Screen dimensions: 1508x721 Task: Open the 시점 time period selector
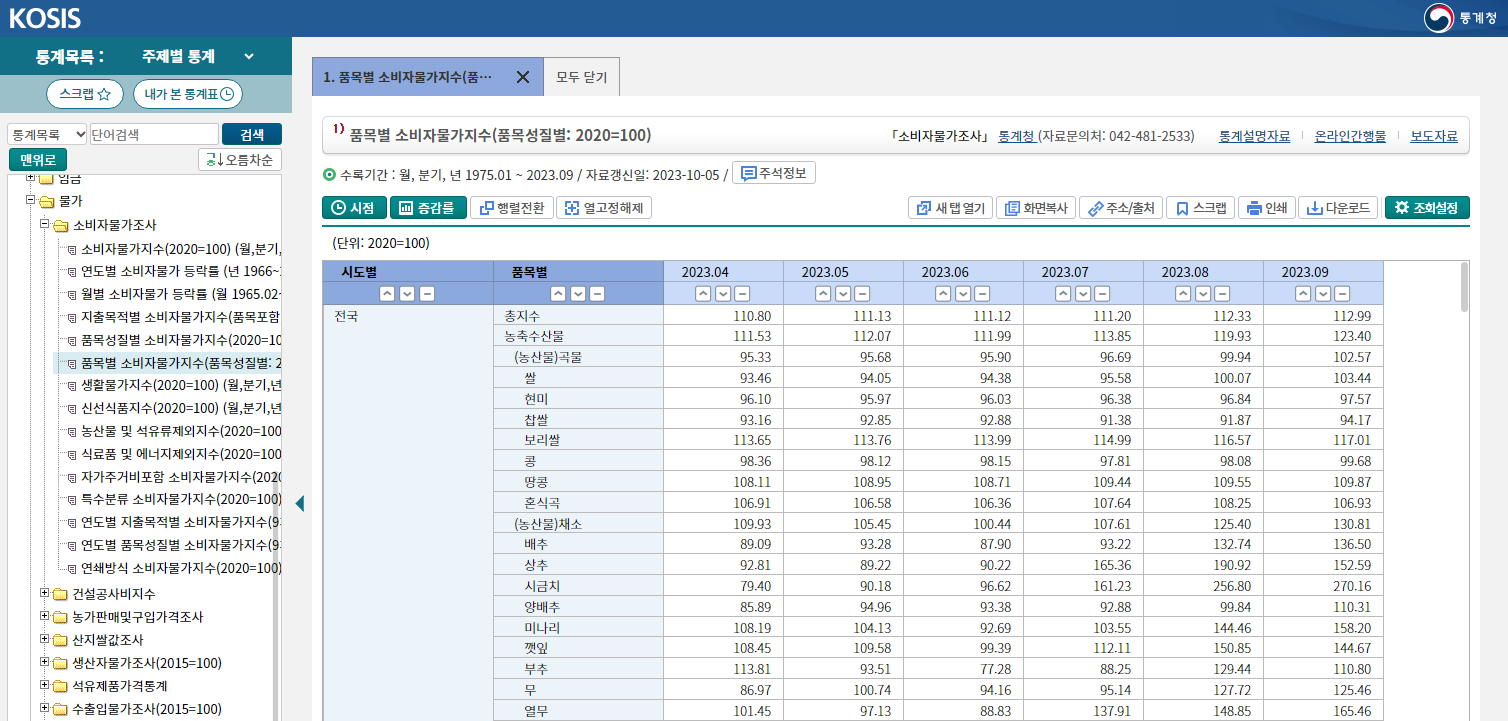pyautogui.click(x=353, y=208)
